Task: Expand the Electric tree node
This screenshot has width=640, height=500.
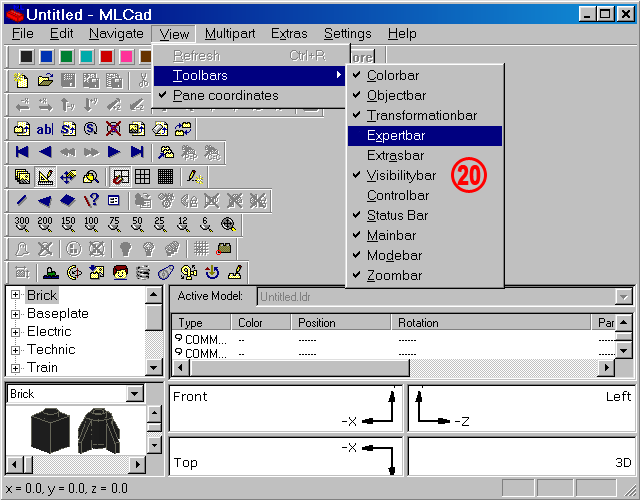Action: point(16,332)
